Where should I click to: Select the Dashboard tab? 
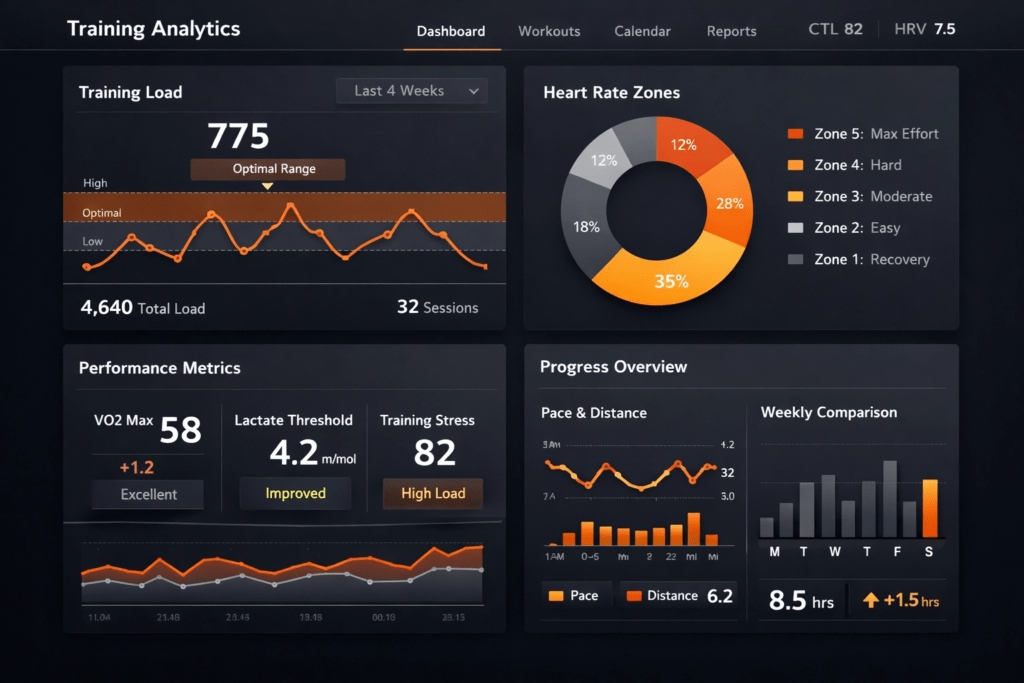click(451, 31)
